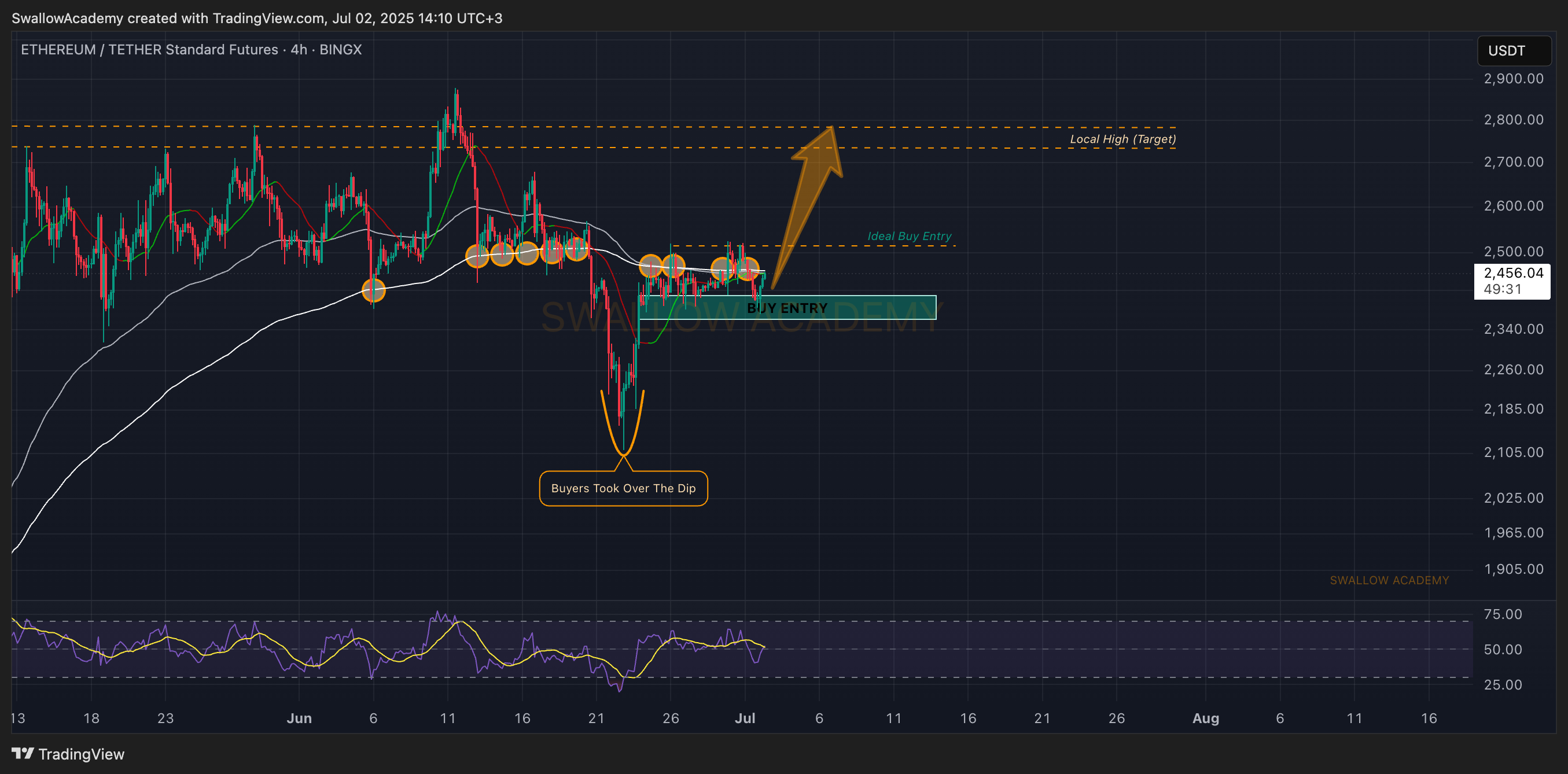Click the 2,025.00 price axis label
Screen dimensions: 1568x774
coord(1513,497)
